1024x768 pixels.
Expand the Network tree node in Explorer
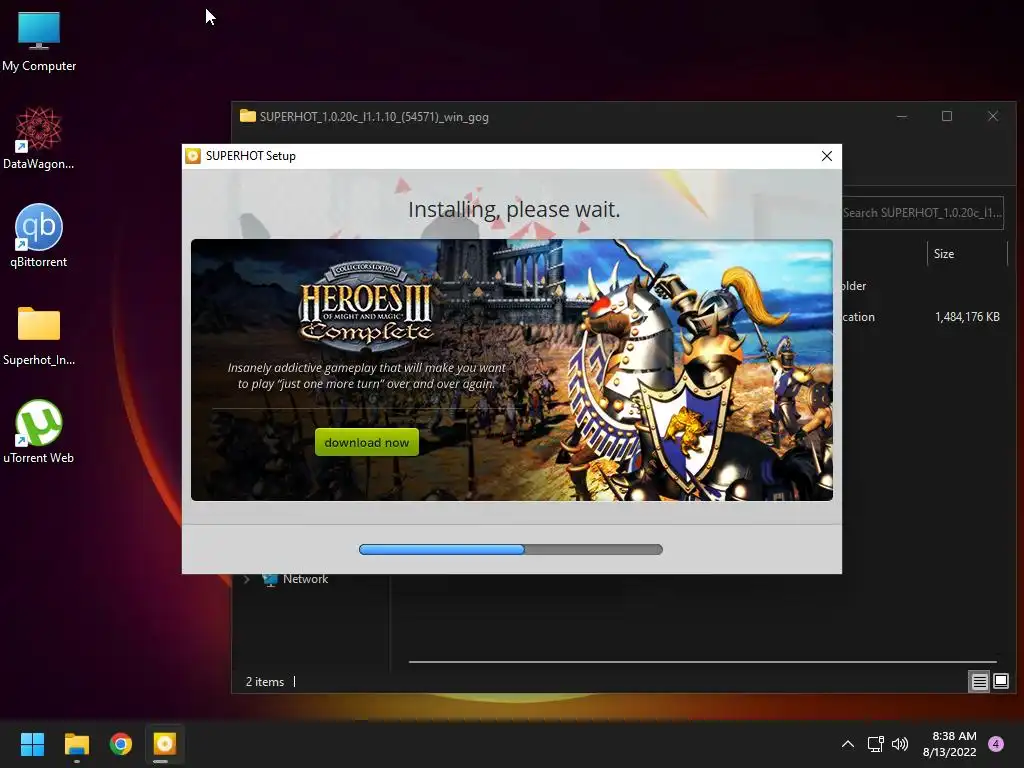(247, 579)
